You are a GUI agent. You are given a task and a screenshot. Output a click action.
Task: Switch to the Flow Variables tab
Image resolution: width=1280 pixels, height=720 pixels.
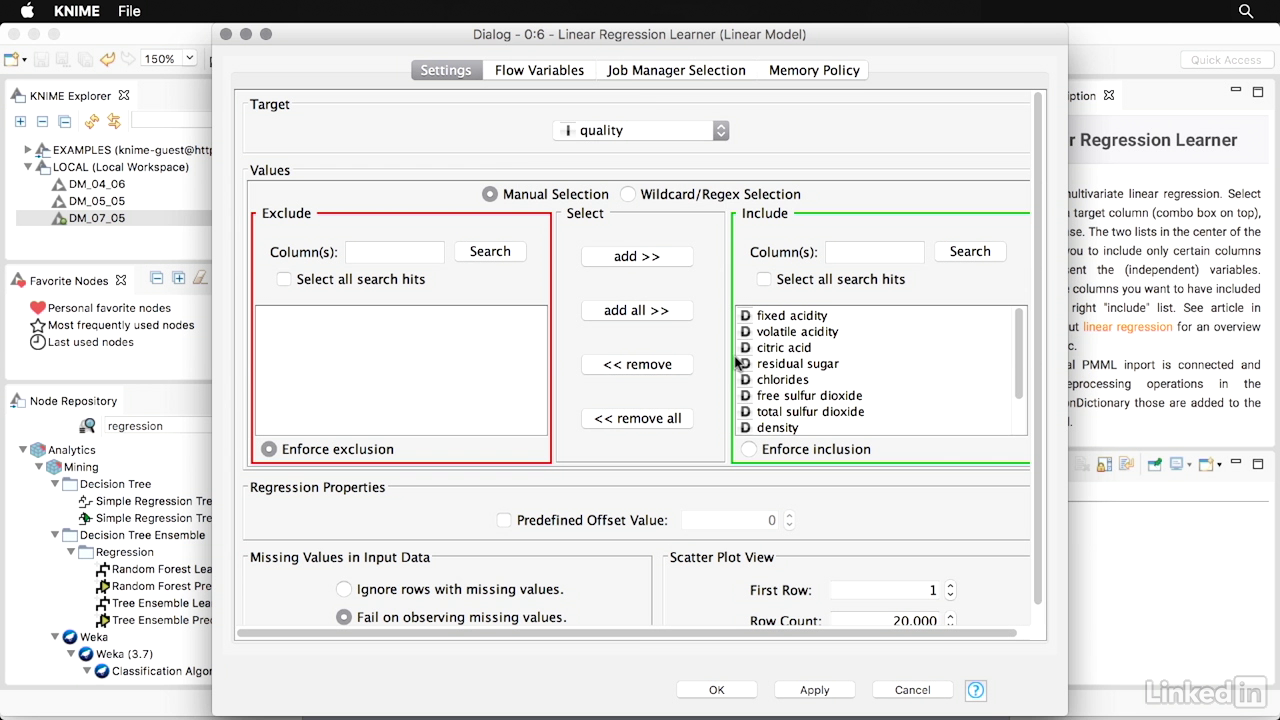(539, 70)
